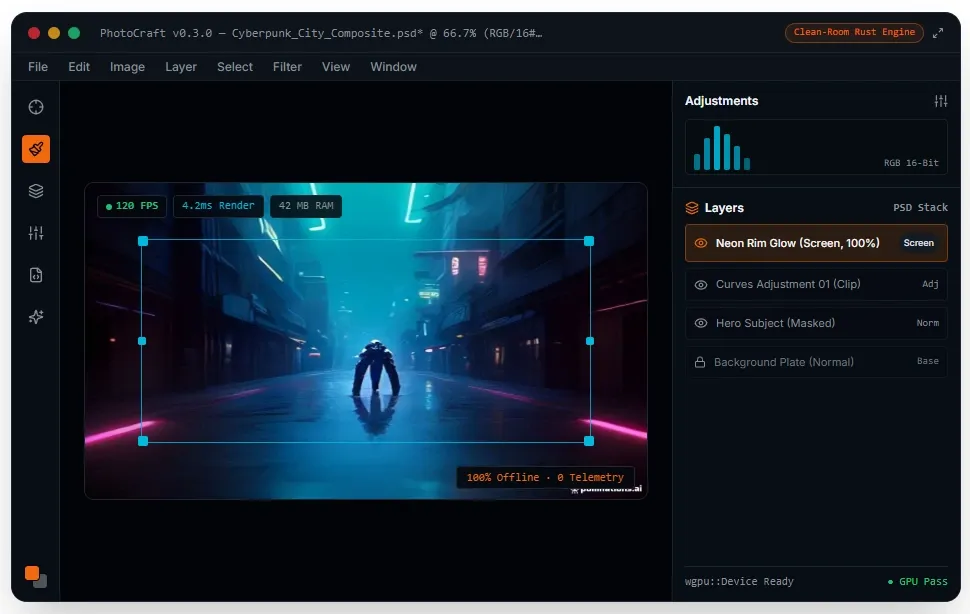Screen dimensions: 970x614
Task: Open the Select menu
Action: coord(235,67)
